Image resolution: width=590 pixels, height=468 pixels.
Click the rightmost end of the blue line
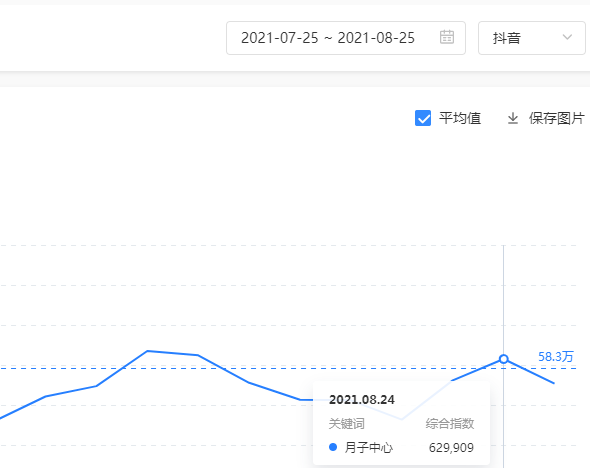(554, 383)
